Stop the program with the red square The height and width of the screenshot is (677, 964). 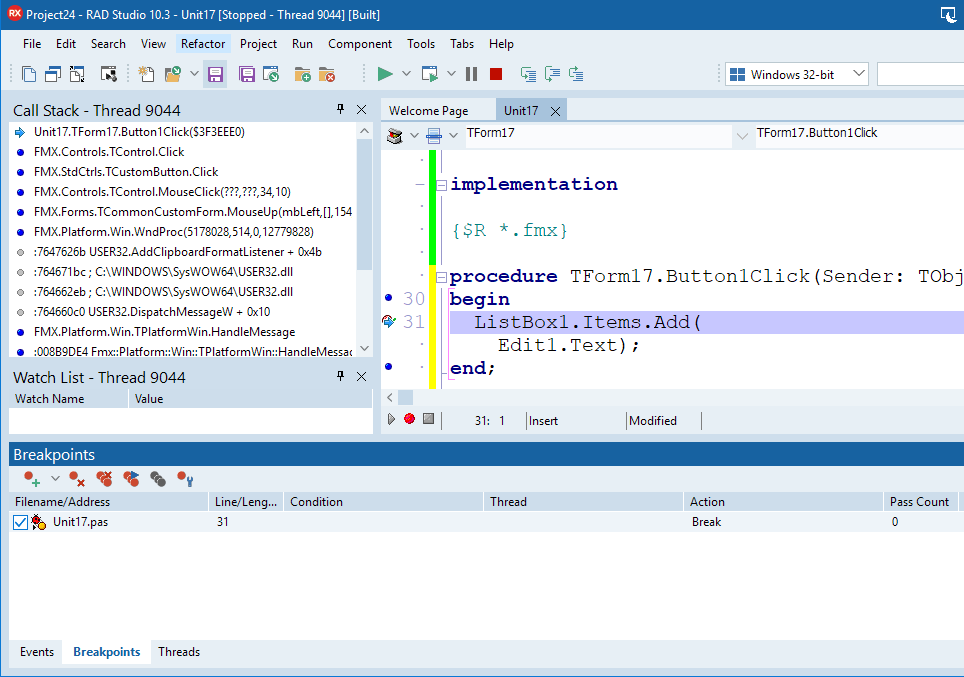click(x=496, y=74)
